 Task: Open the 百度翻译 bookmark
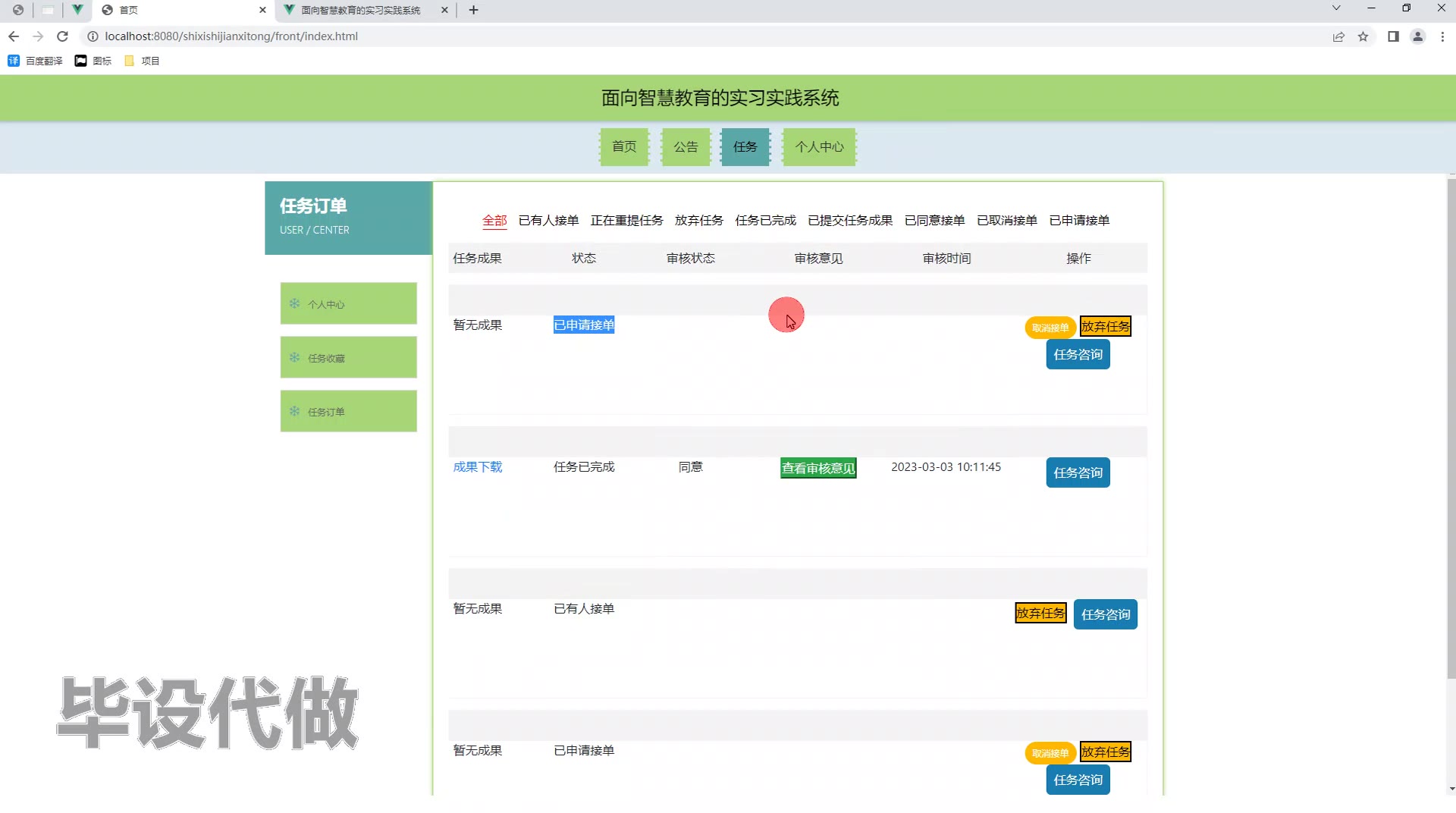pos(36,61)
